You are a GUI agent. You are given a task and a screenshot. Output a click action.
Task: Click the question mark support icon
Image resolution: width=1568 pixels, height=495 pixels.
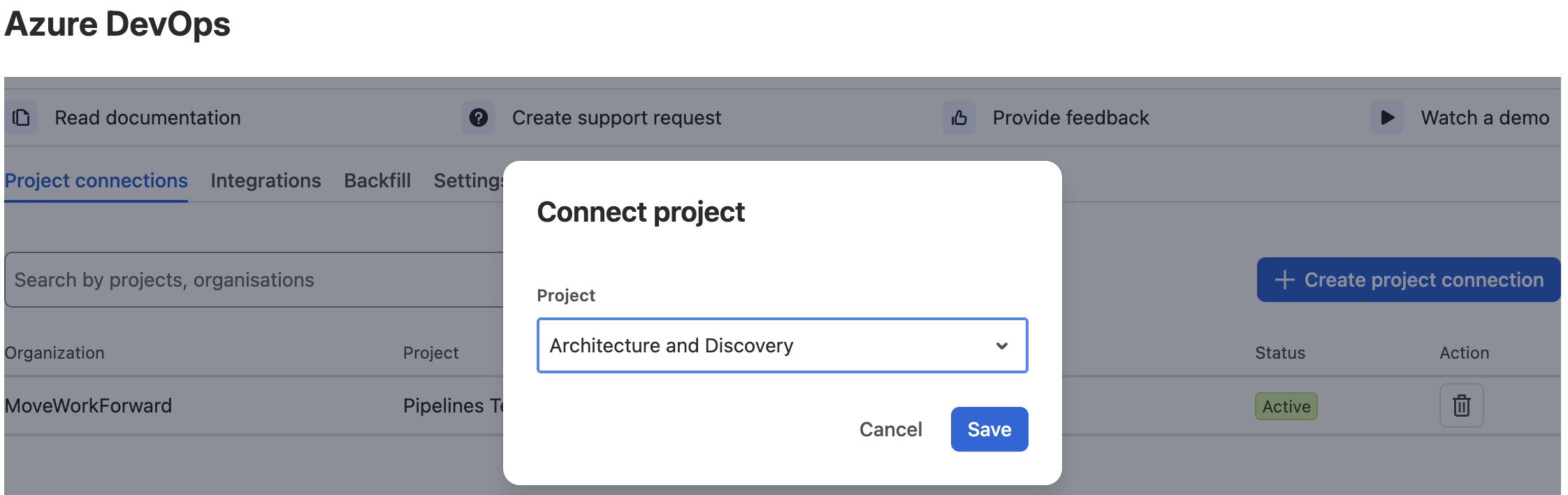[479, 117]
